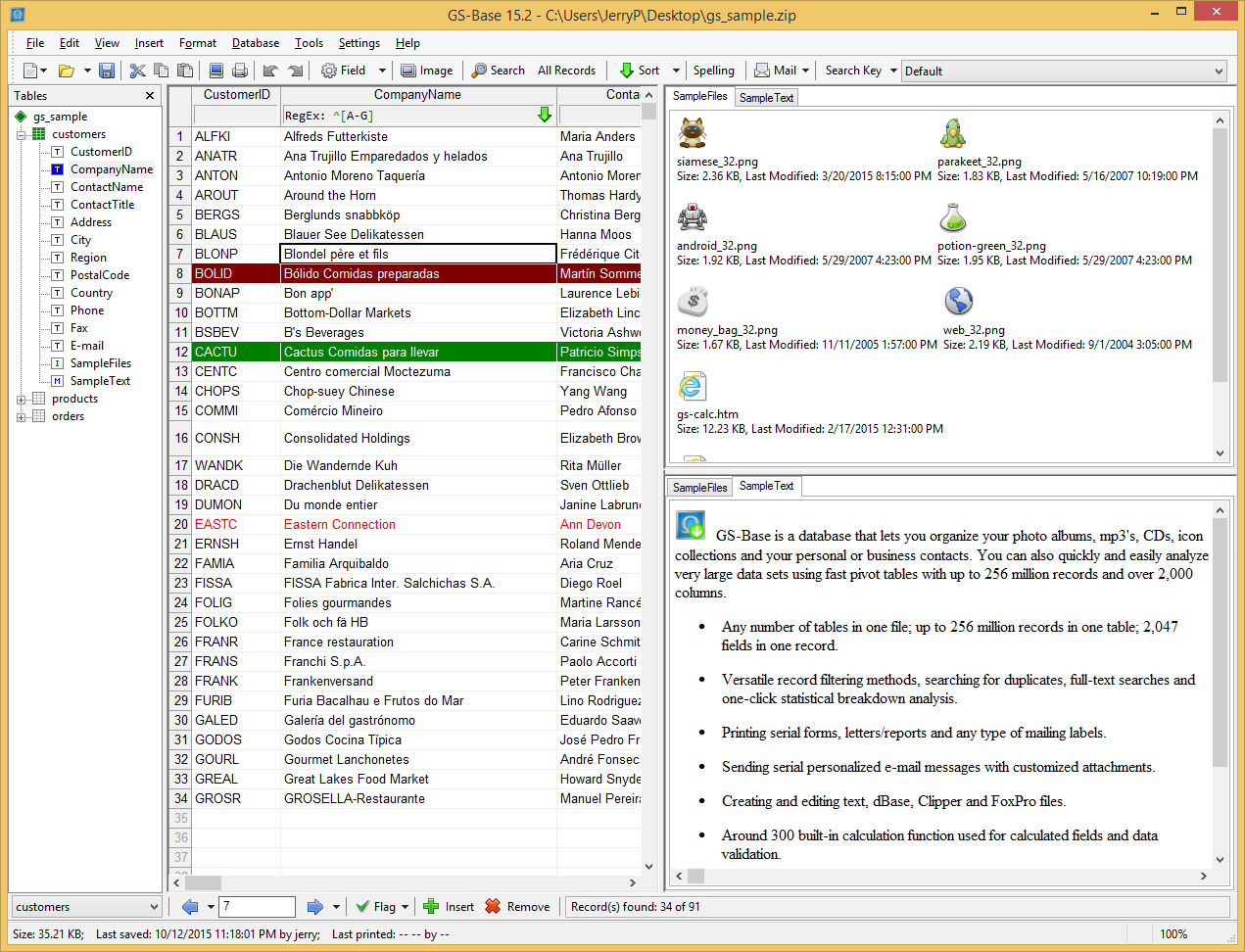Open the Mail dropdown arrow
The width and height of the screenshot is (1245, 952).
[x=806, y=71]
